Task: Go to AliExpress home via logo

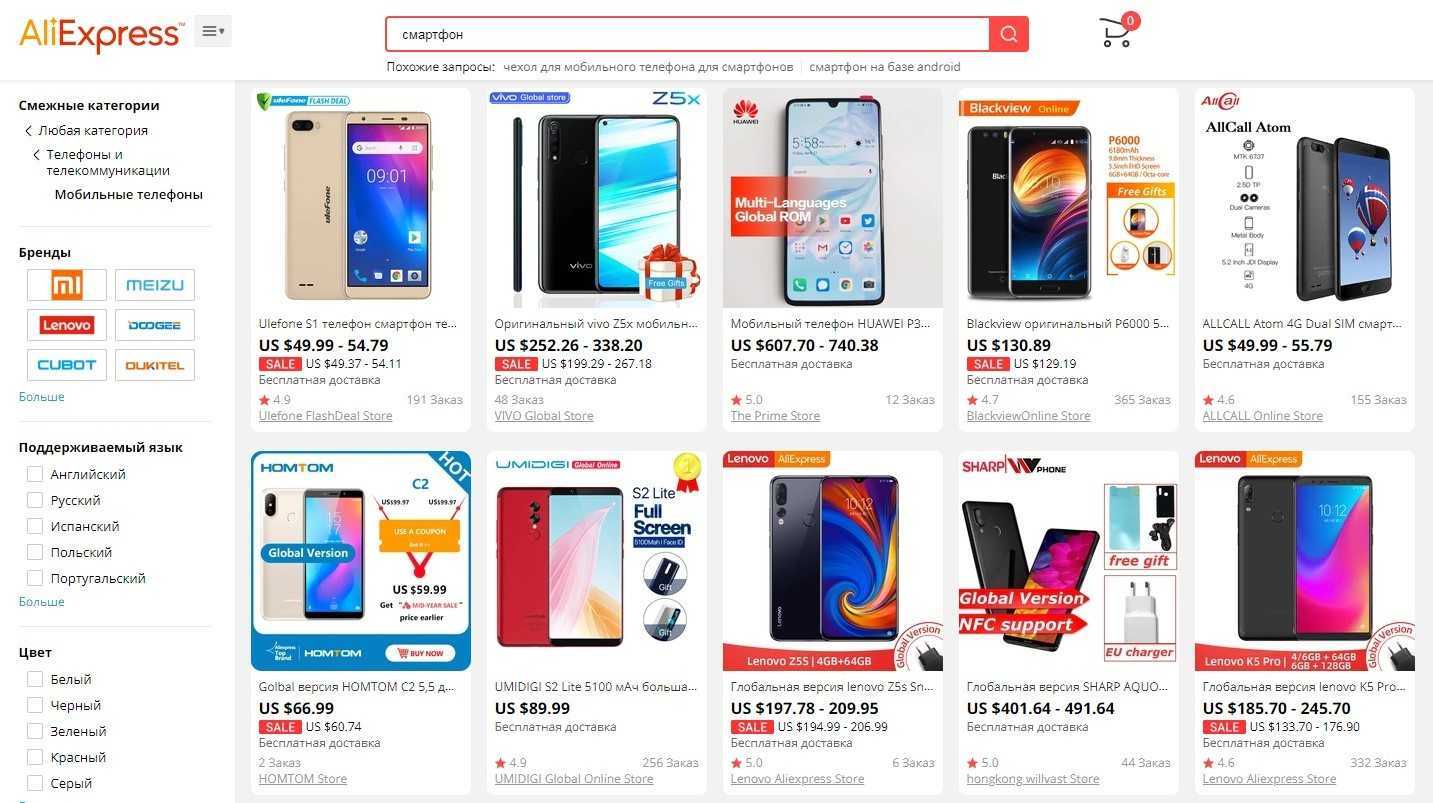Action: [101, 34]
